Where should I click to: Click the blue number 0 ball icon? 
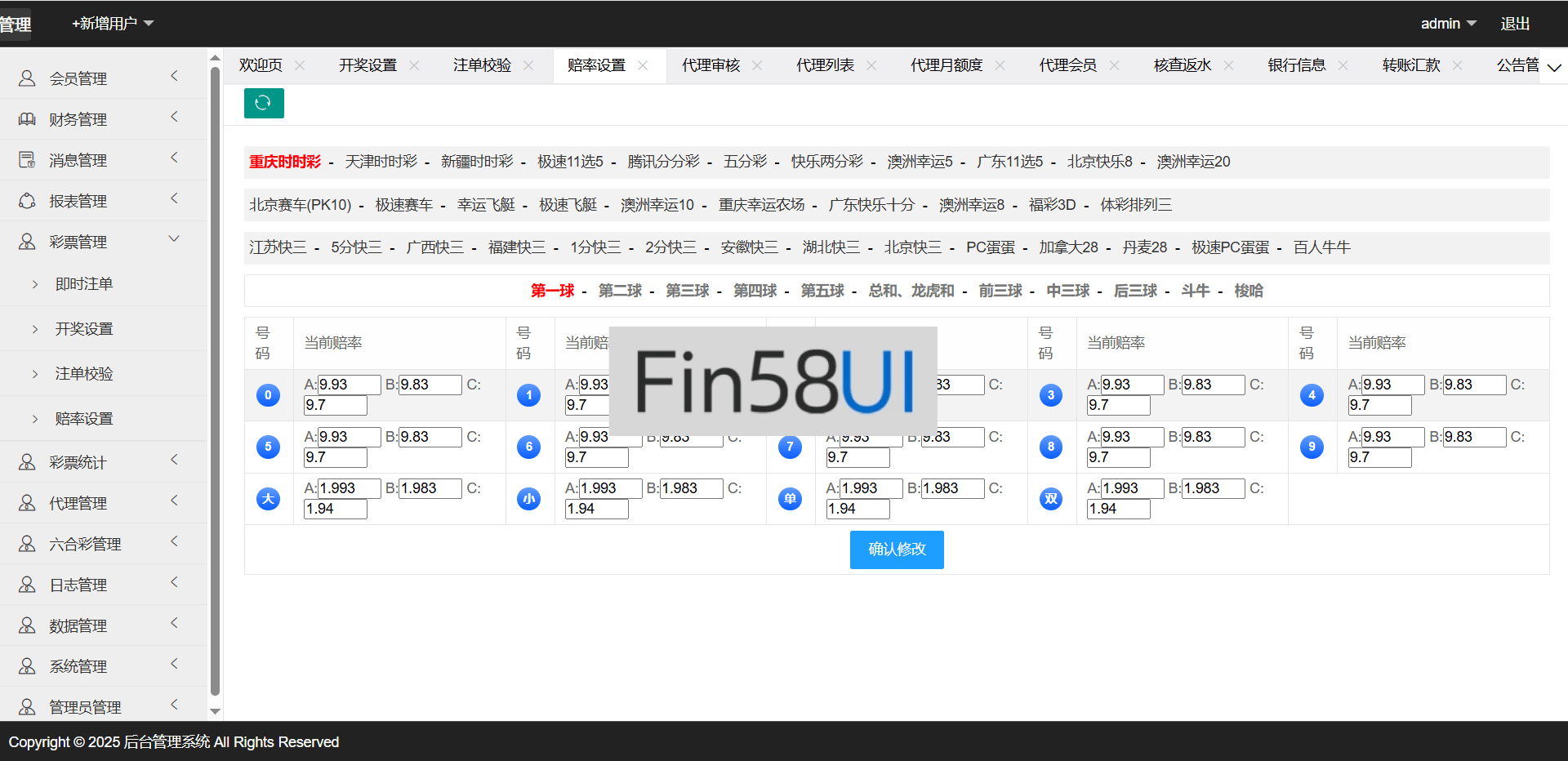[x=268, y=395]
